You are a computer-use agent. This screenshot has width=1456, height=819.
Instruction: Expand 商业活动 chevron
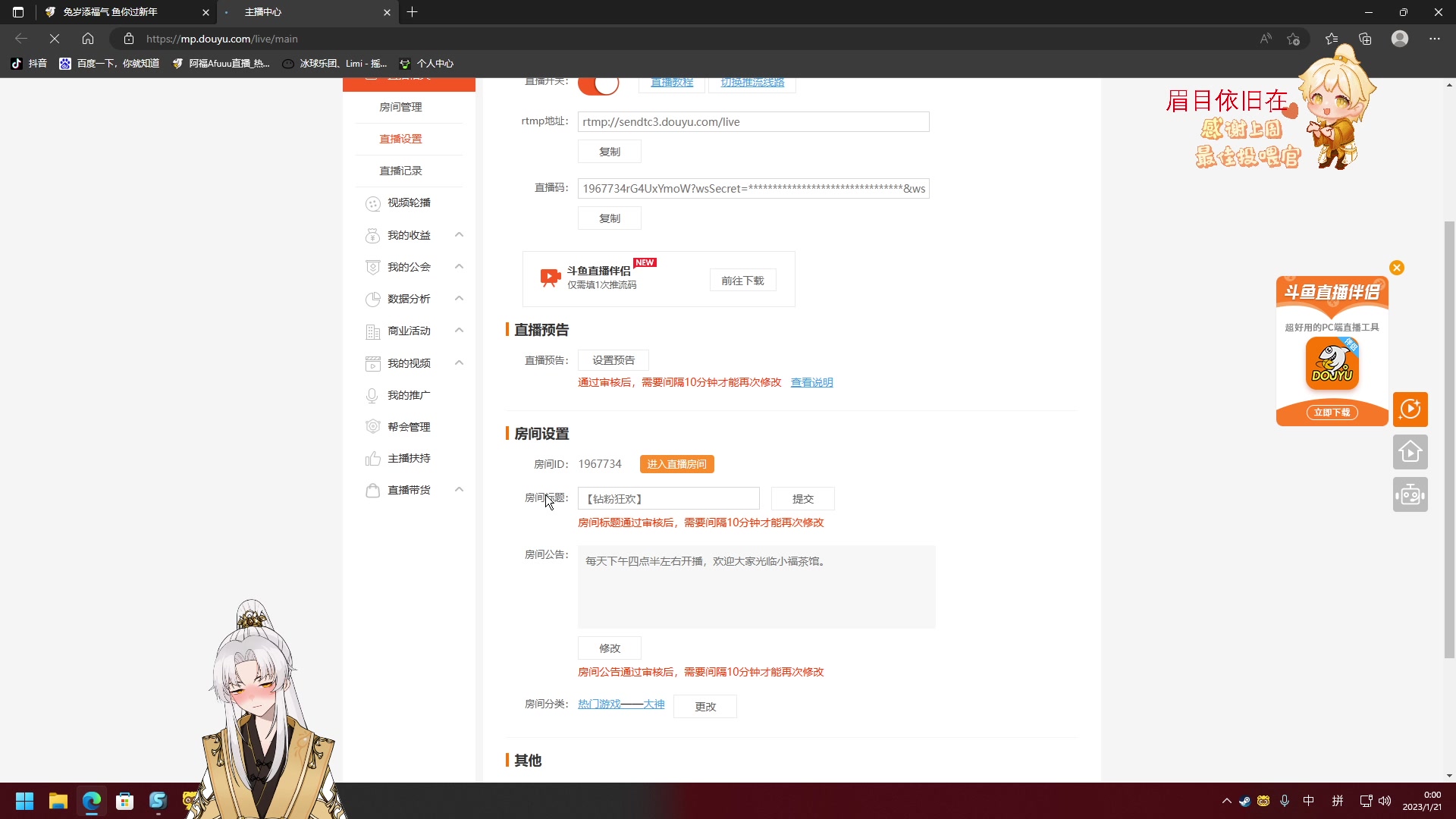click(459, 331)
